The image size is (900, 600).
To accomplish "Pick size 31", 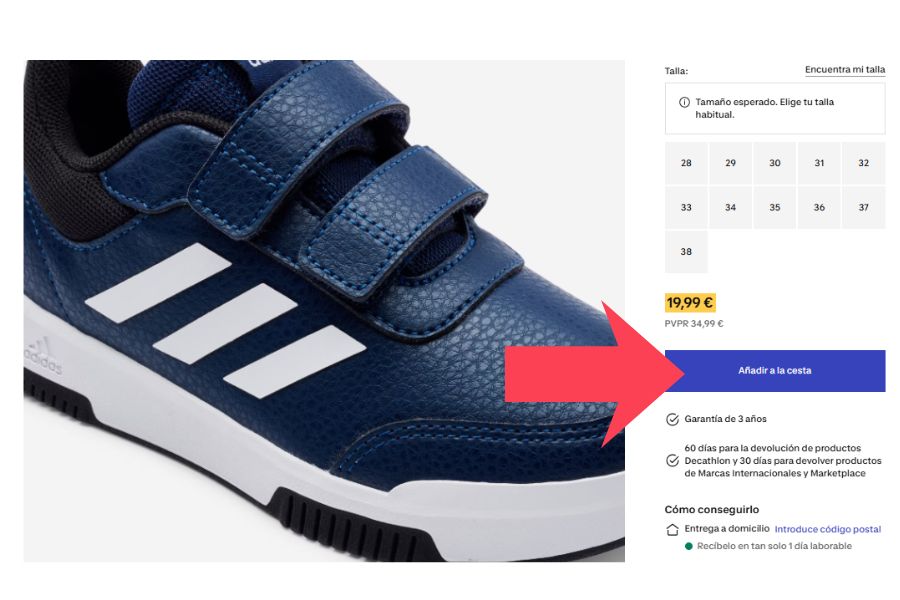I will click(x=819, y=163).
